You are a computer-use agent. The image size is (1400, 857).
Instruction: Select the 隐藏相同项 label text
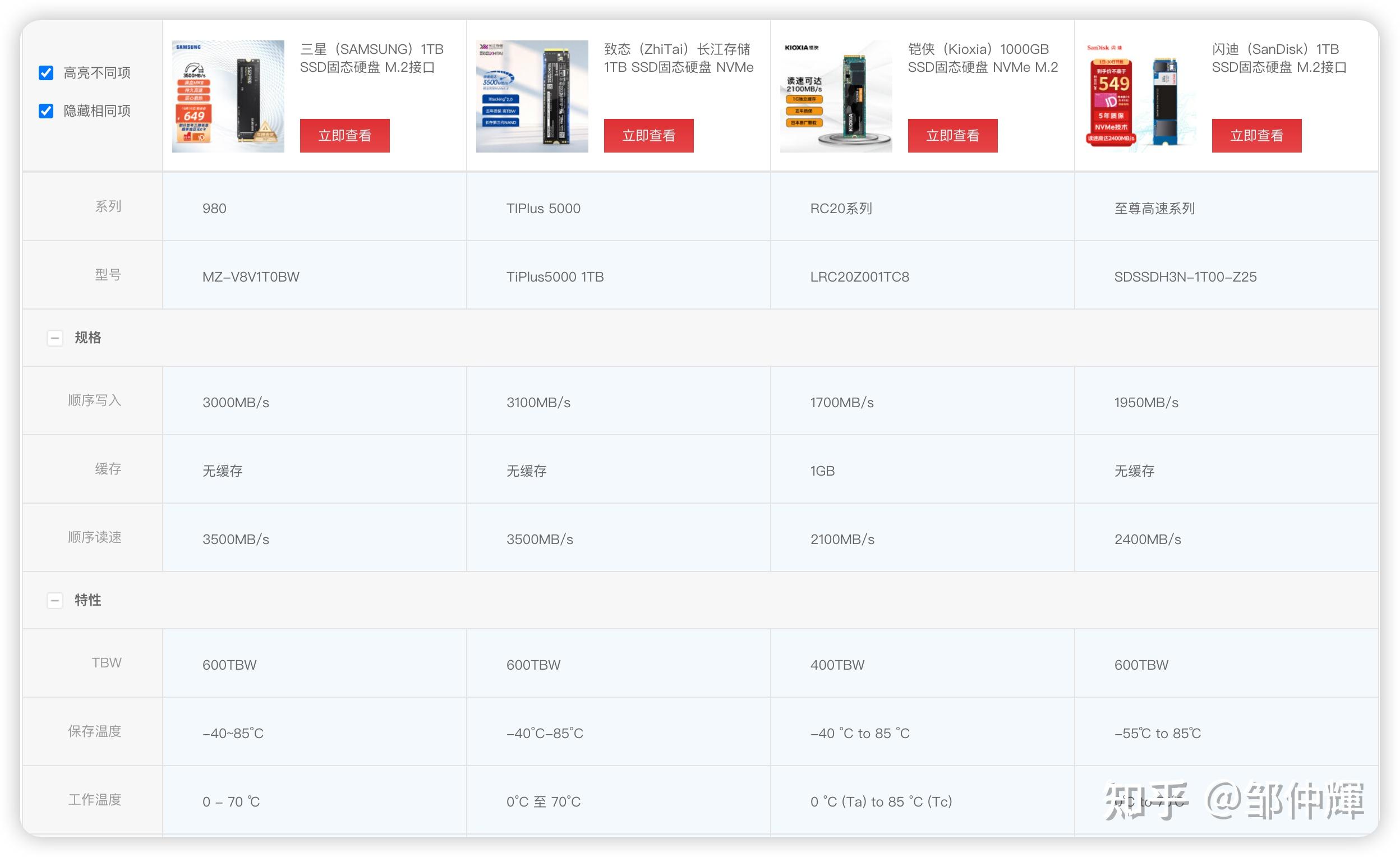click(97, 111)
